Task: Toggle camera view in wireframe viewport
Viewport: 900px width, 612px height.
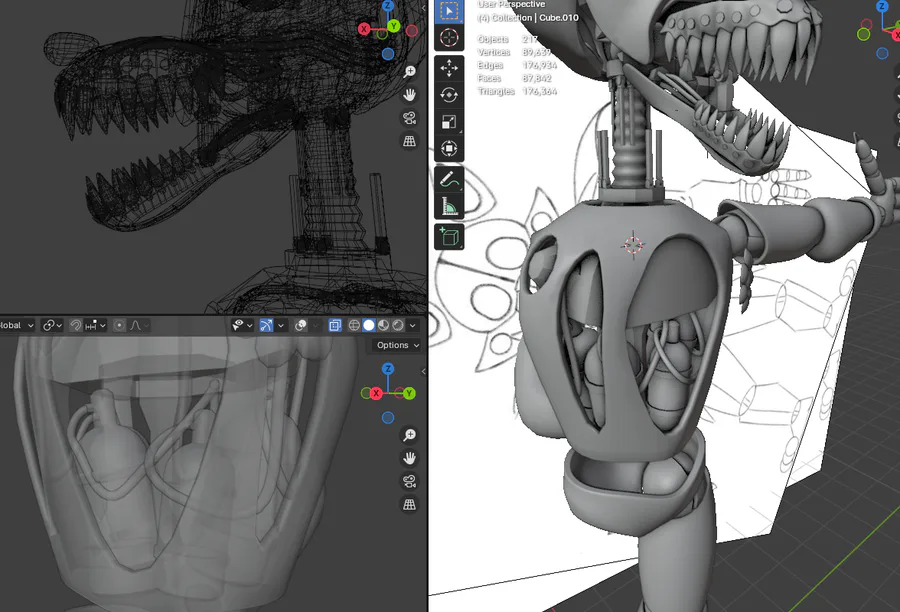Action: pos(409,118)
